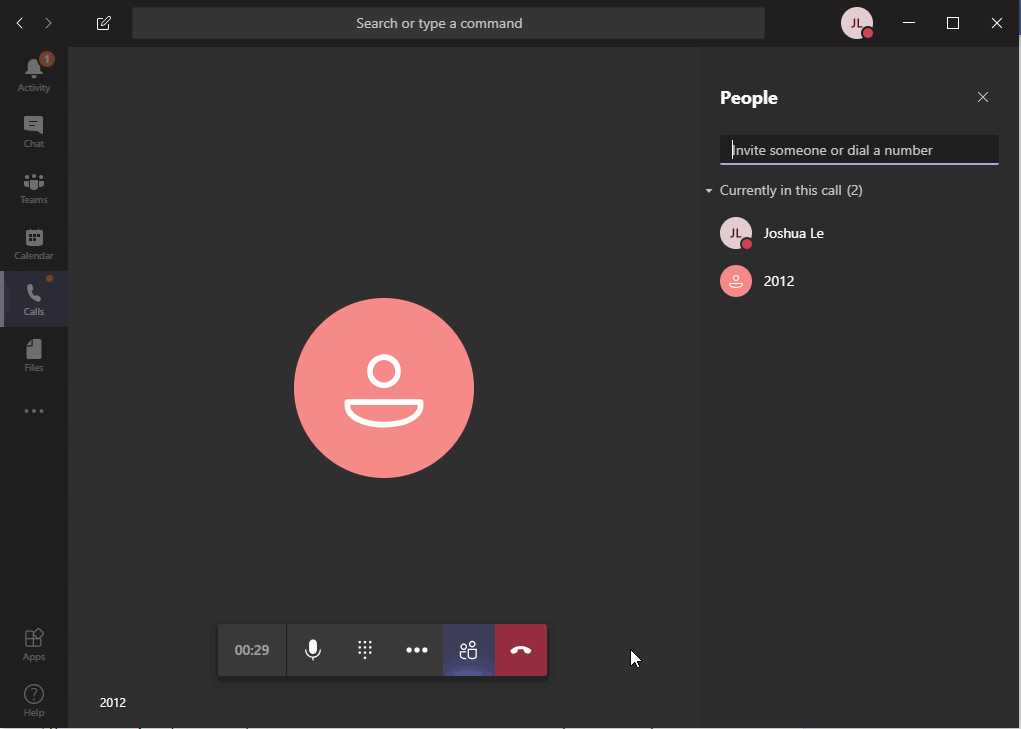Viewport: 1021px width, 729px height.
Task: Open the Teams section
Action: pos(34,187)
